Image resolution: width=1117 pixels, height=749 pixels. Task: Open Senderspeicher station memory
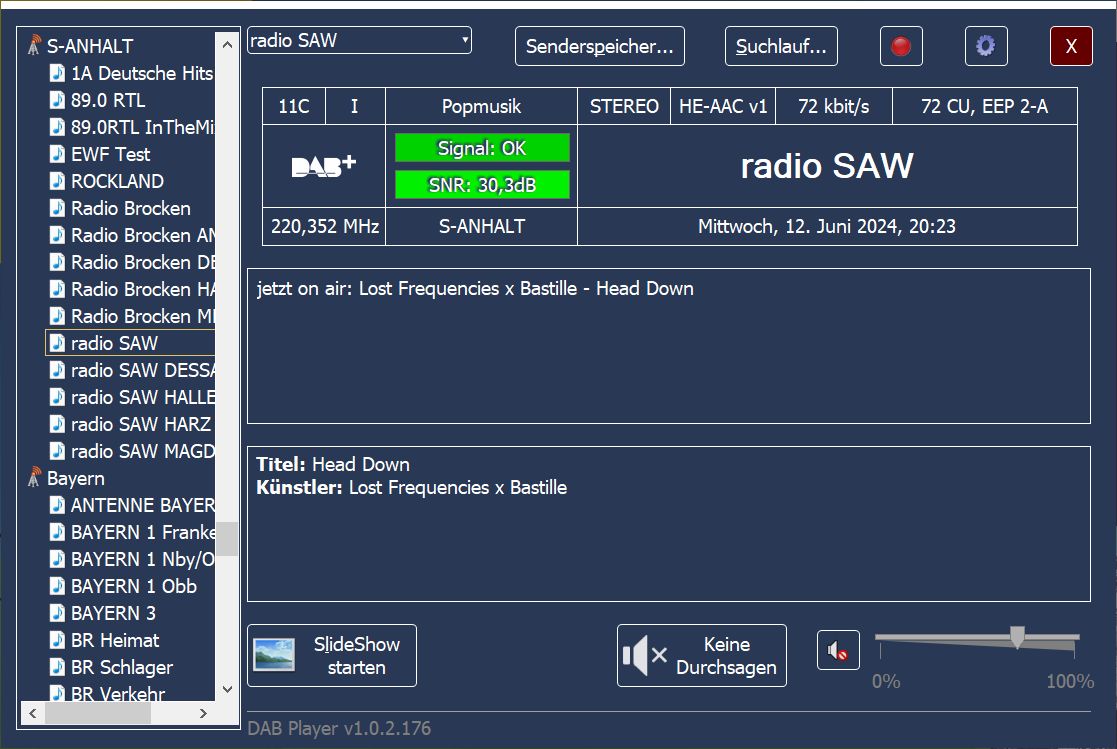coord(599,46)
